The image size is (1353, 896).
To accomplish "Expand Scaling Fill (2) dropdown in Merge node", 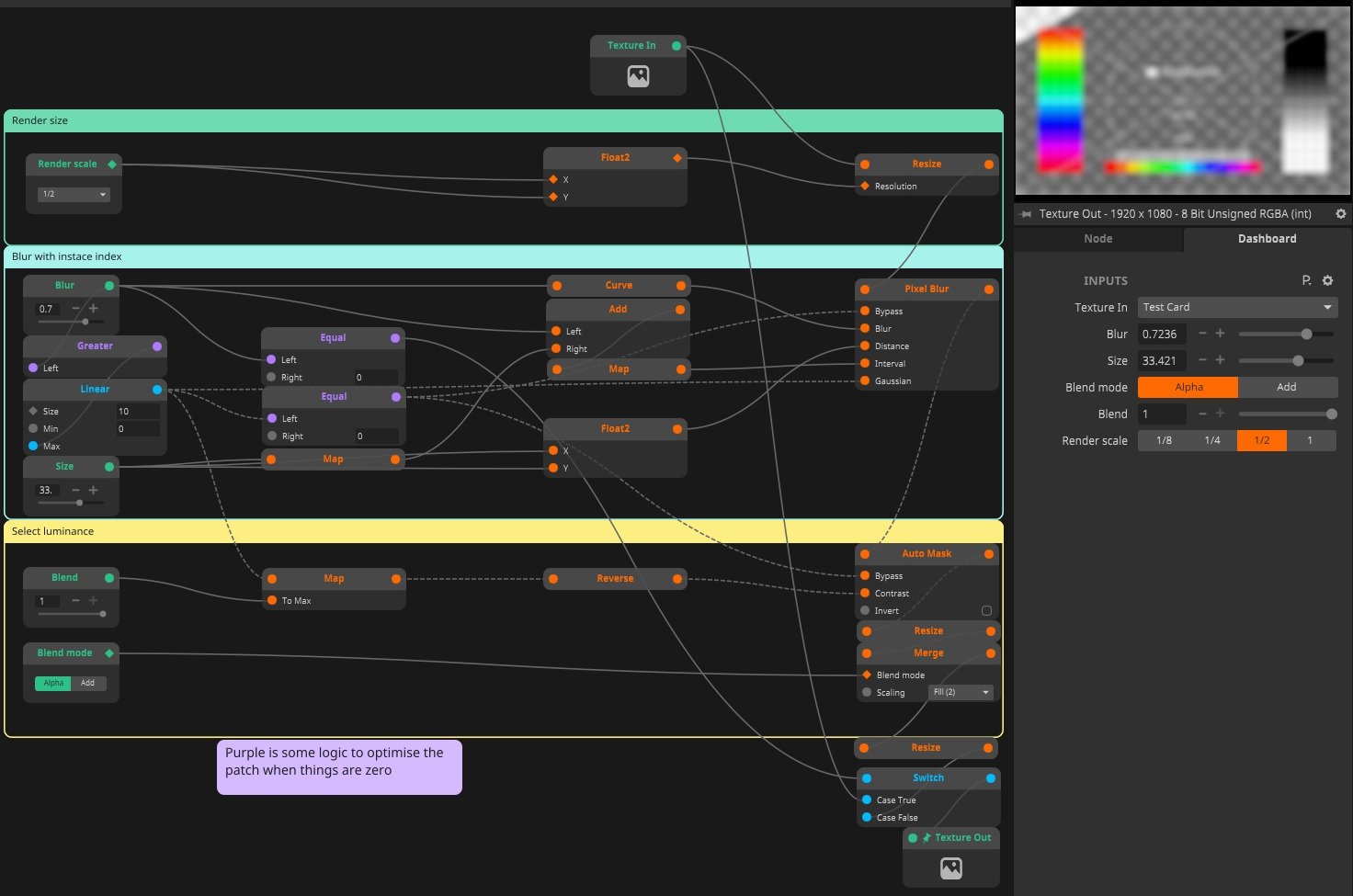I will [961, 692].
